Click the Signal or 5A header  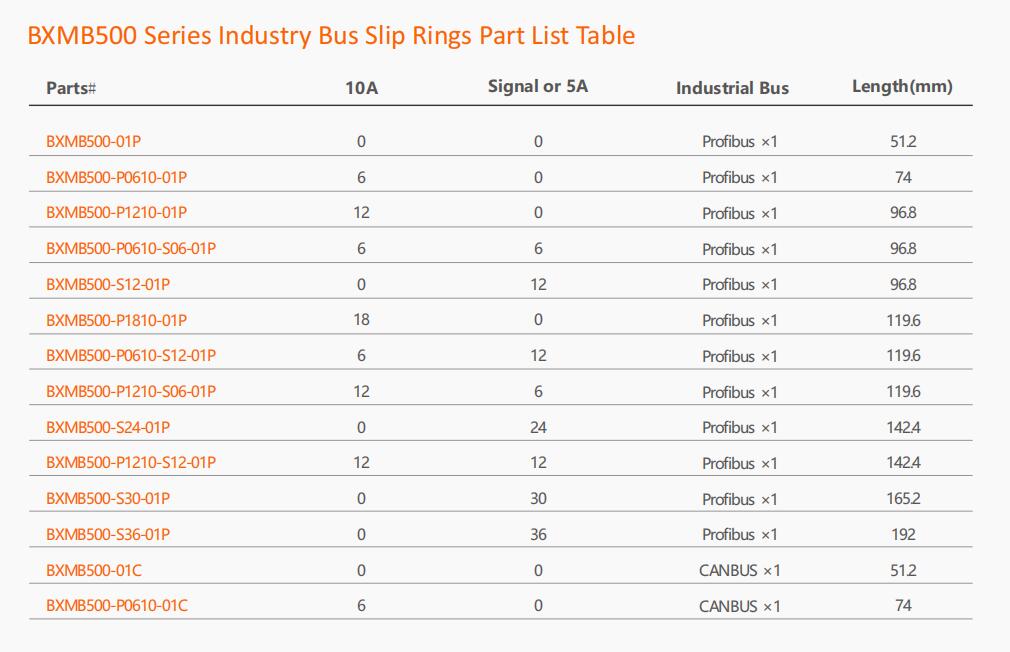(538, 86)
